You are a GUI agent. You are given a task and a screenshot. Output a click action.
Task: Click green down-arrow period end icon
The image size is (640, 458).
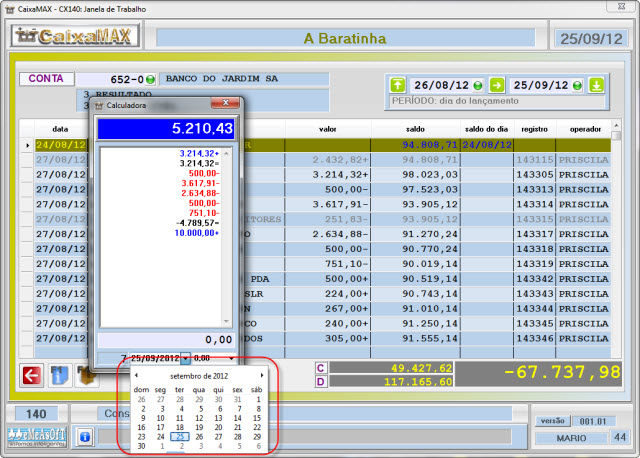596,85
